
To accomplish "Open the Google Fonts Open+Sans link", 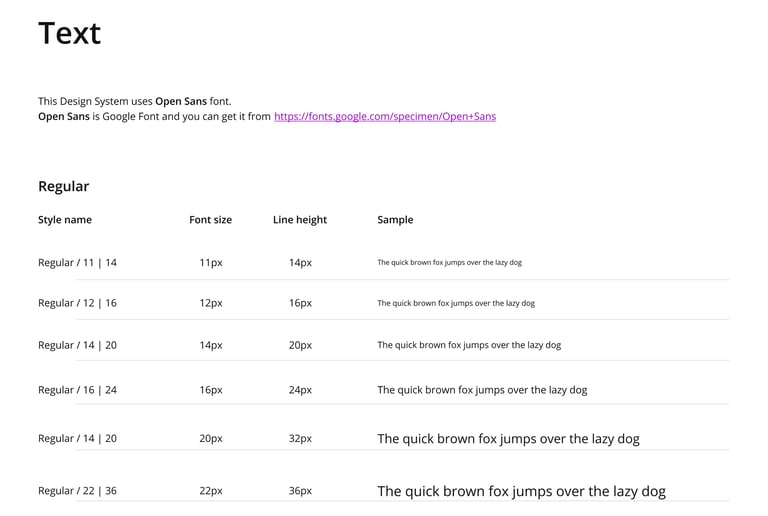I will 384,116.
